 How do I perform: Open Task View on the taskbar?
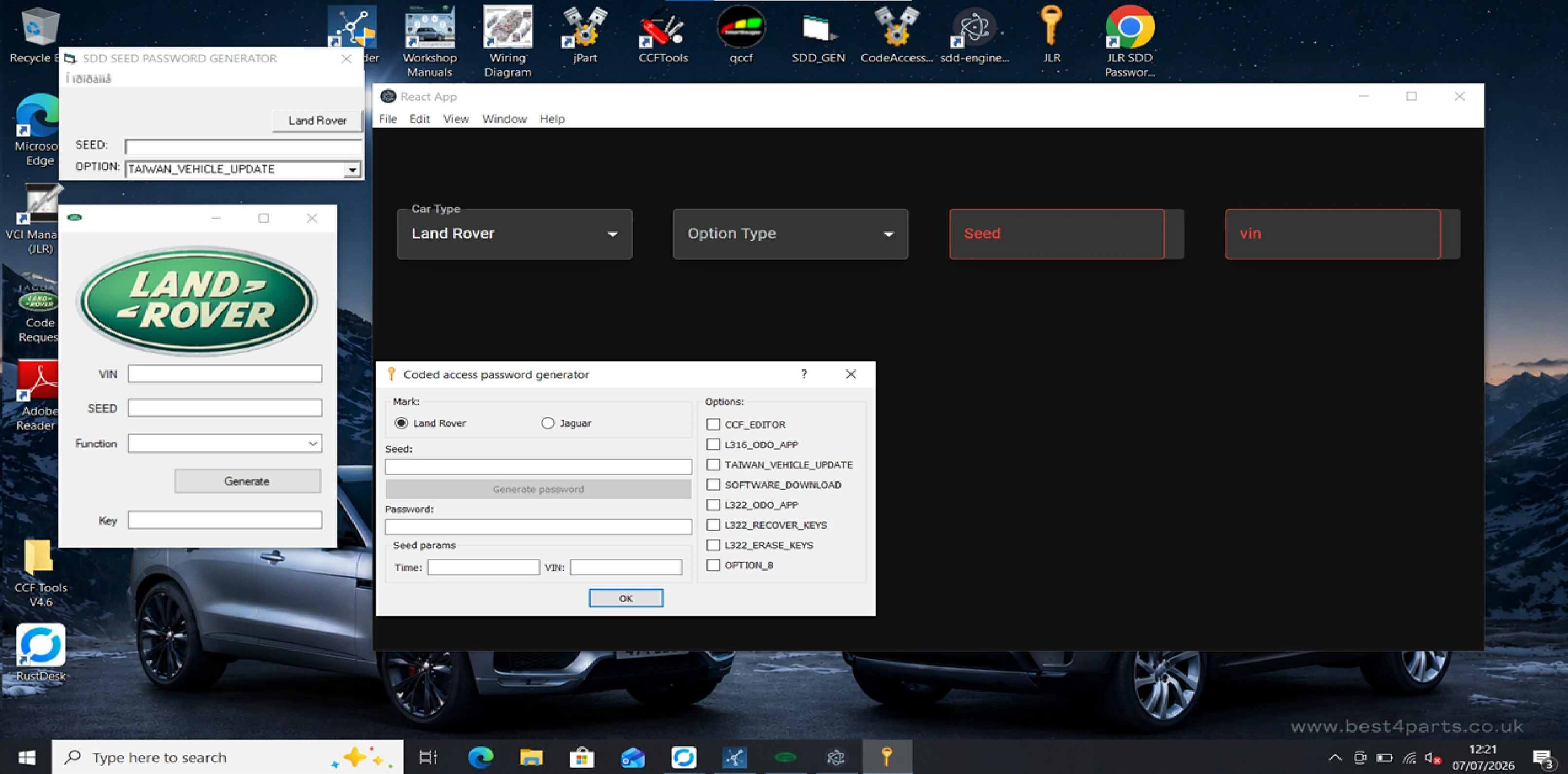tap(428, 757)
